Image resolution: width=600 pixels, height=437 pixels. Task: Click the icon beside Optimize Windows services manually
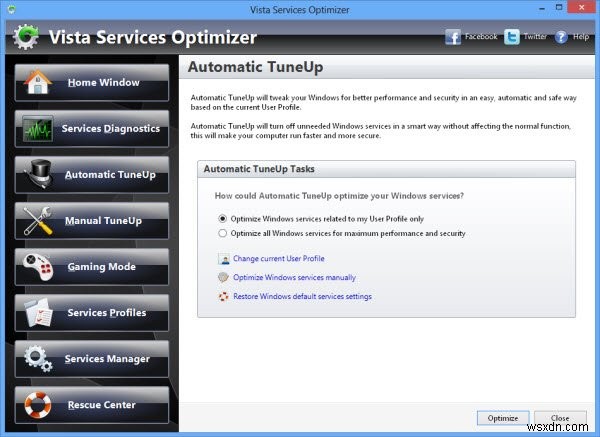pyautogui.click(x=223, y=277)
